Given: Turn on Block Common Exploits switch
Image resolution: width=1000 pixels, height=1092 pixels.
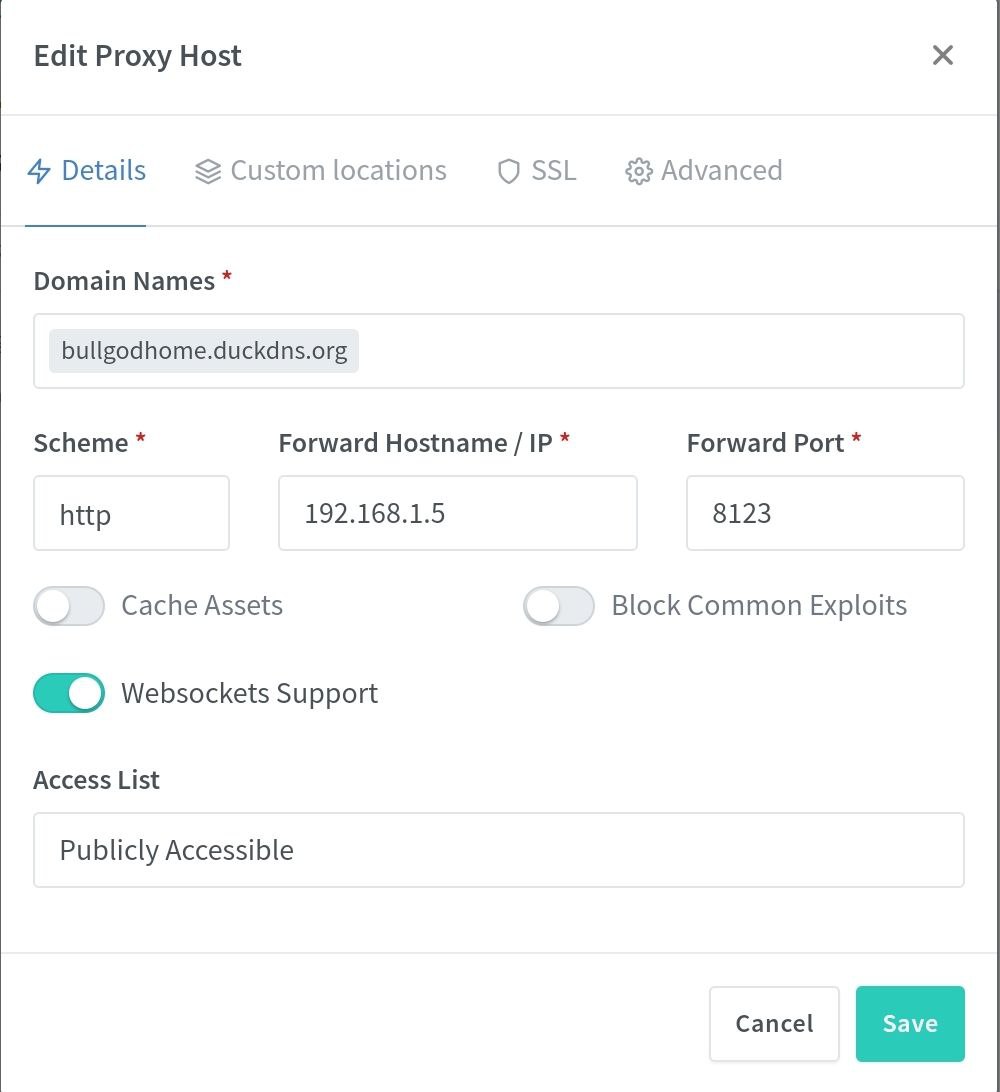Looking at the screenshot, I should (x=559, y=606).
